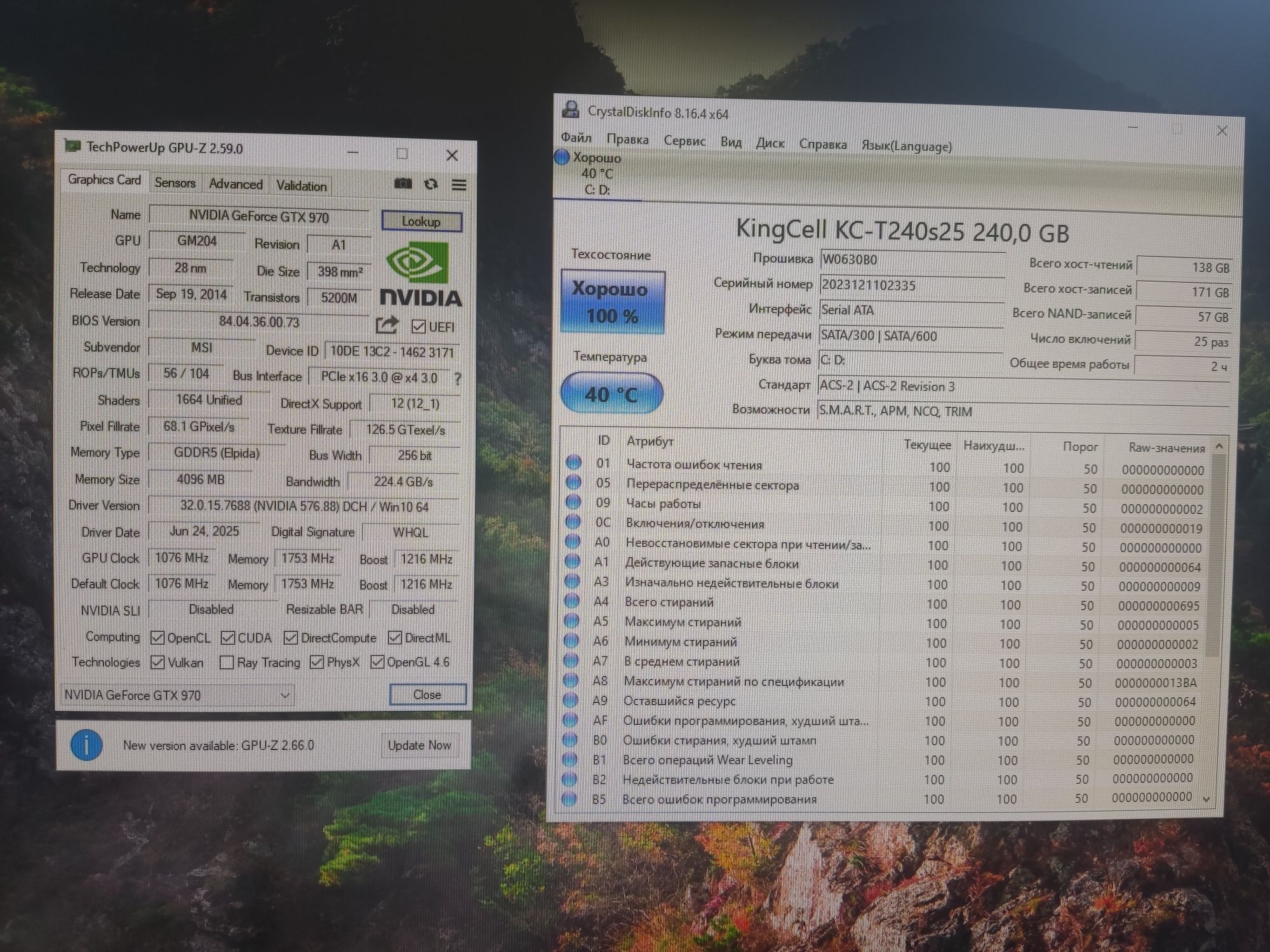Click status orb of attribute A1

coord(573,561)
